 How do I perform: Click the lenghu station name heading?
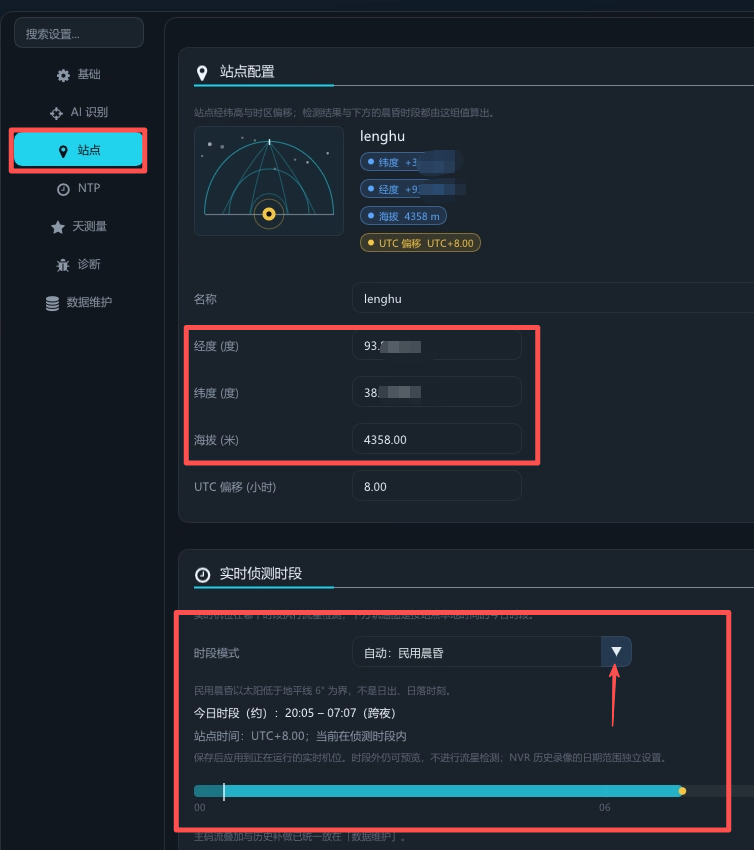point(382,136)
